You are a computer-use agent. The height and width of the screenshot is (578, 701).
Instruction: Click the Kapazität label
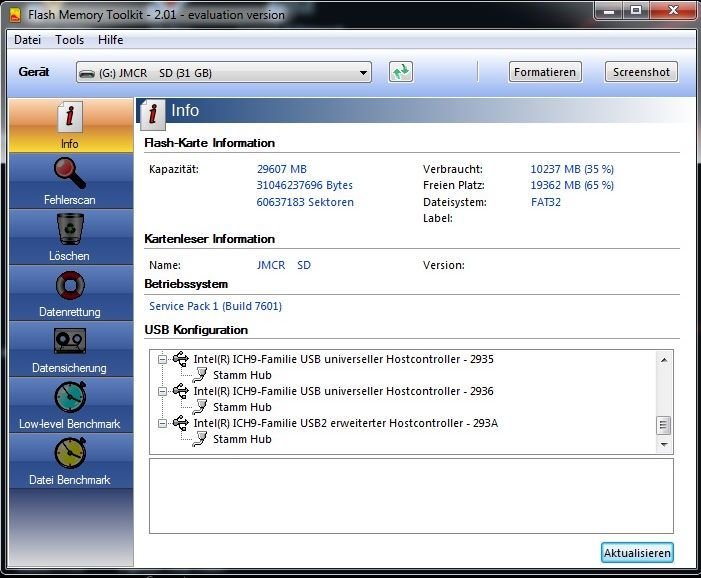[174, 169]
